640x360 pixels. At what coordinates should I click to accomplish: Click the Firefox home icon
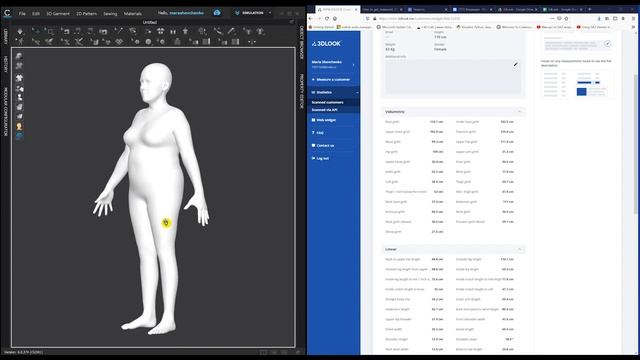[x=335, y=18]
